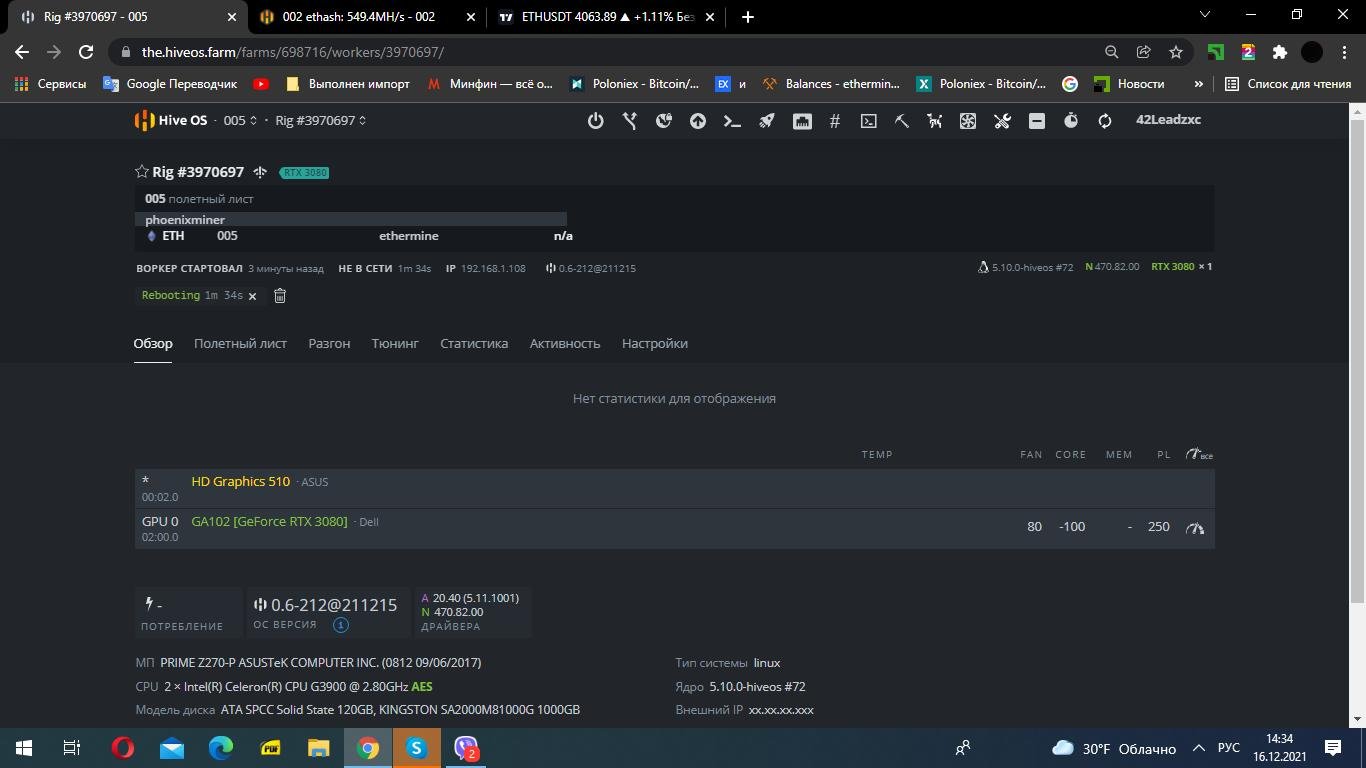
Task: Click ethermine pool name
Action: point(408,236)
